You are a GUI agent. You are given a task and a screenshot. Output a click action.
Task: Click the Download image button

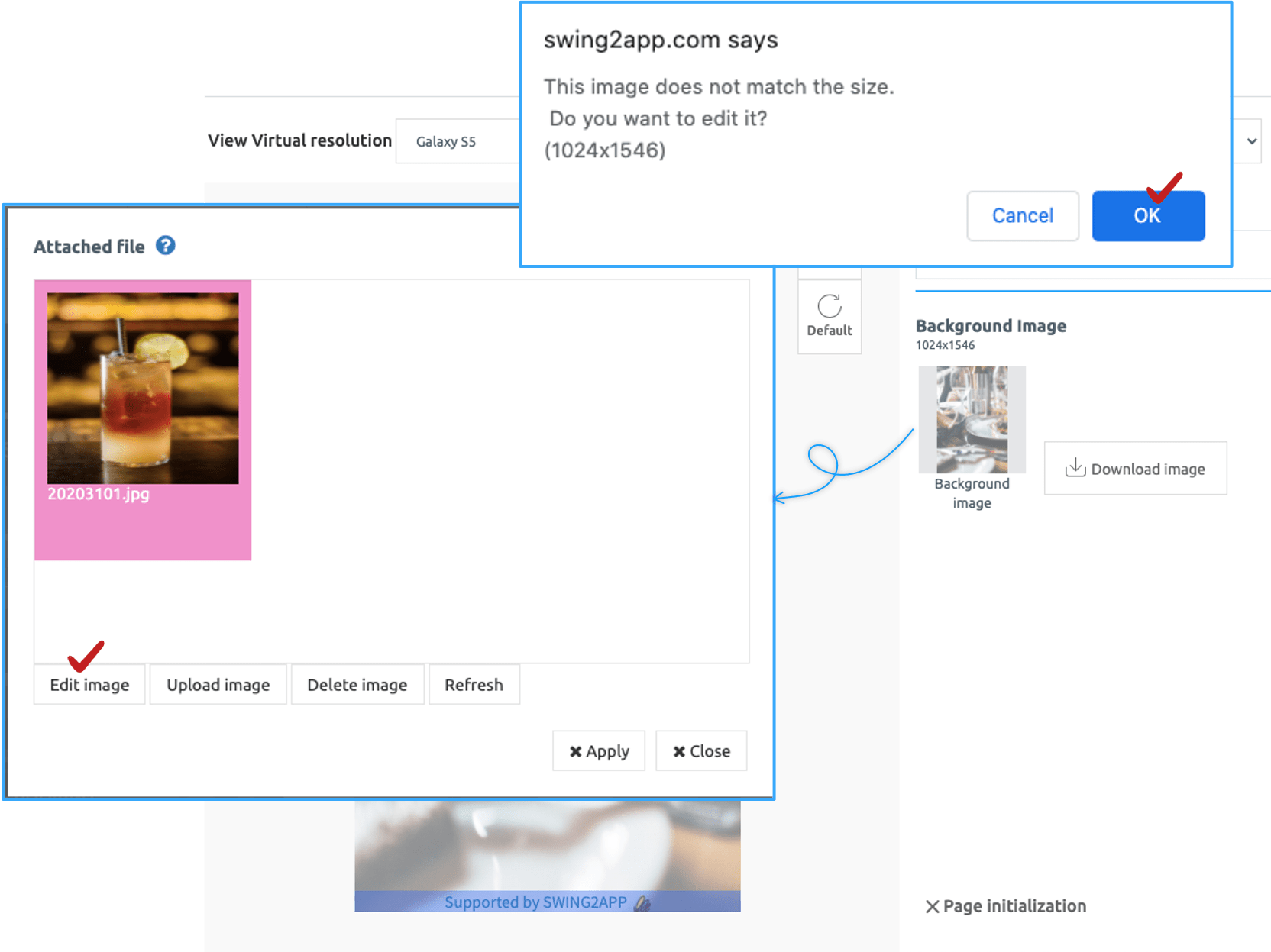click(x=1135, y=469)
